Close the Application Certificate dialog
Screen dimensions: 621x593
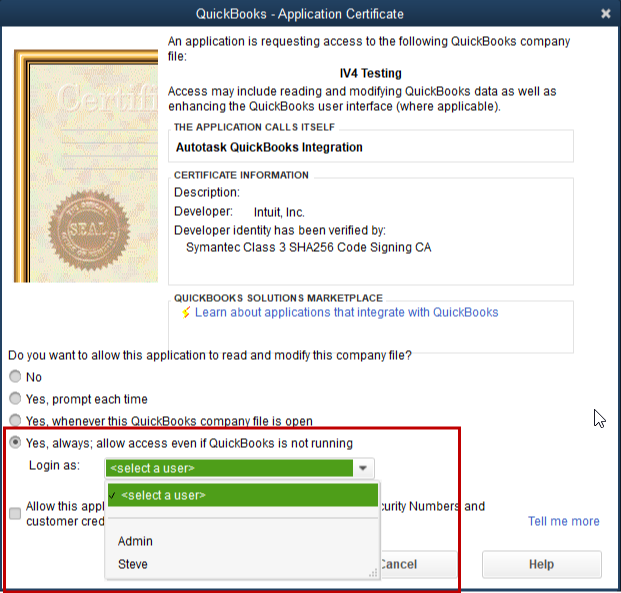tap(606, 13)
